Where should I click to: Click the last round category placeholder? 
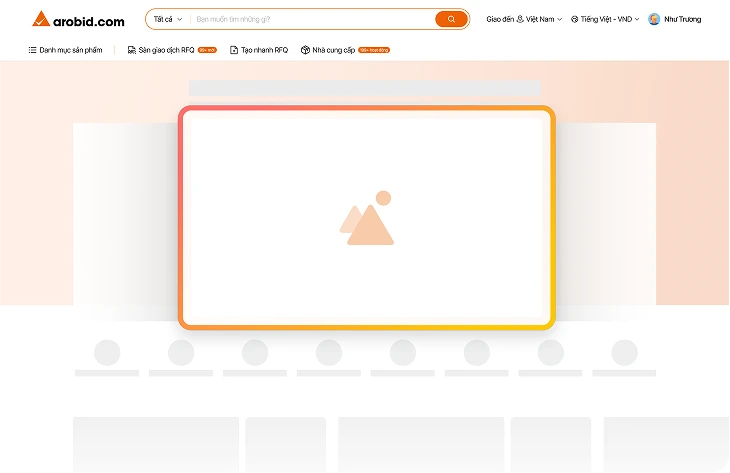(624, 352)
